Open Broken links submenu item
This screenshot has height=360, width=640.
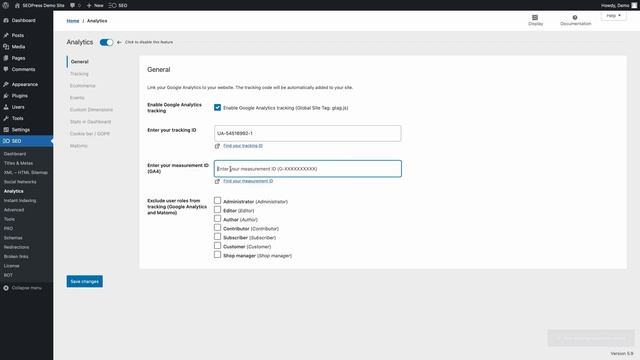[16, 257]
